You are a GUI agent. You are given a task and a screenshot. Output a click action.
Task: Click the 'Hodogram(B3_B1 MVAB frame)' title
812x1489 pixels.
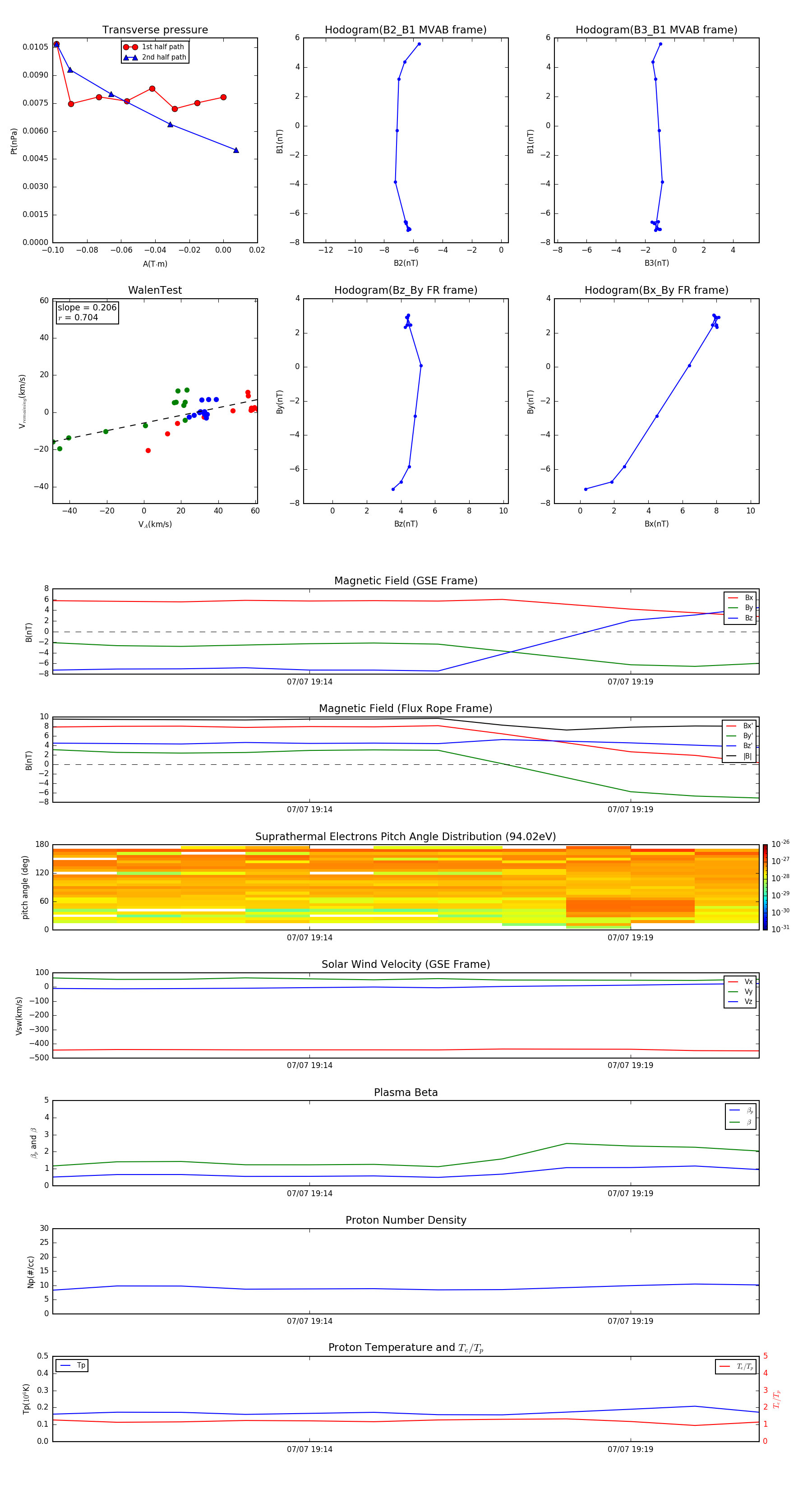pyautogui.click(x=656, y=29)
